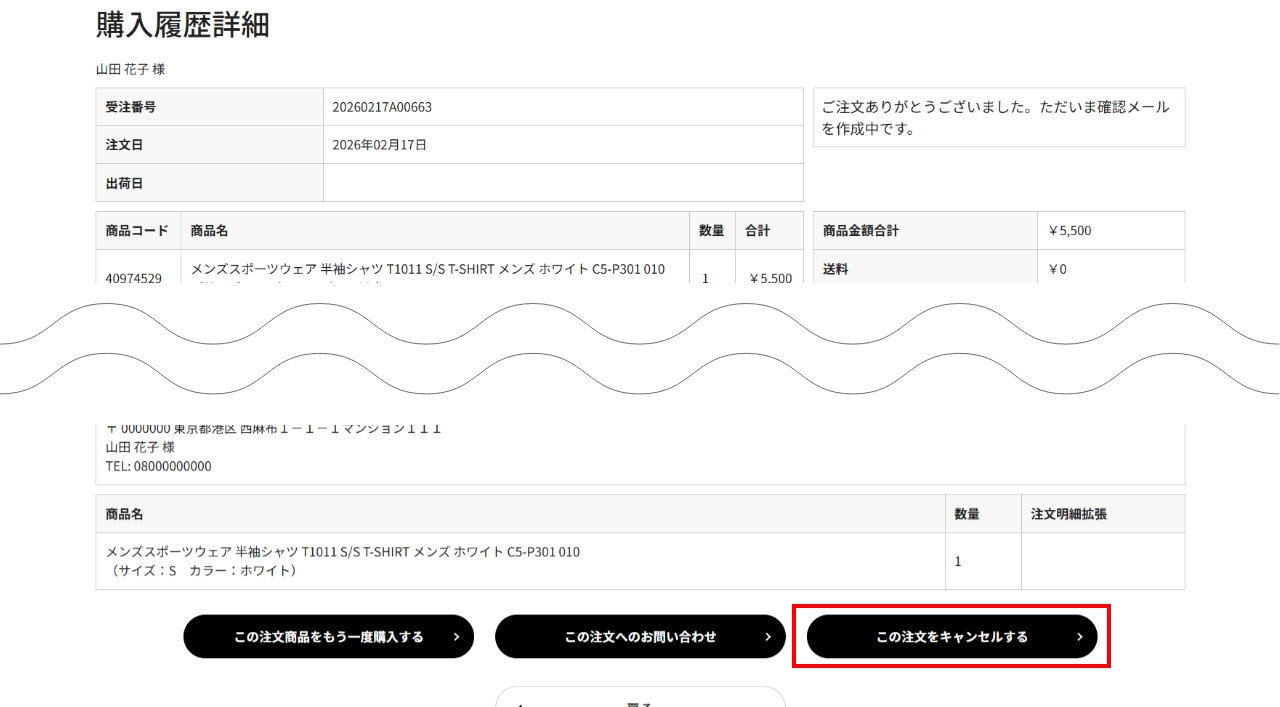Click customer name 山田 花子 様 below the heading
Viewport: 1280px width, 707px height.
pos(130,70)
